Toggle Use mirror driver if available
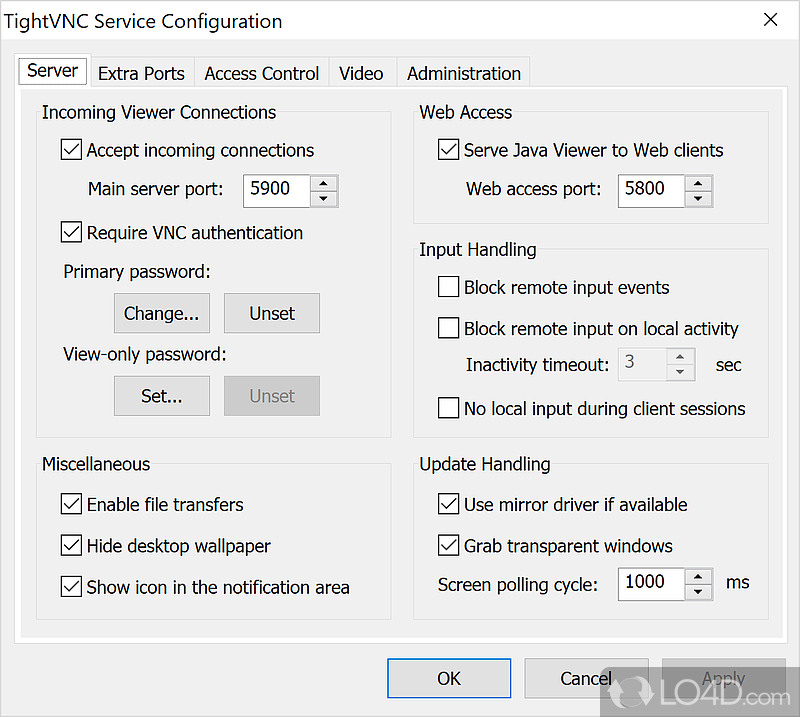800x717 pixels. pyautogui.click(x=448, y=505)
